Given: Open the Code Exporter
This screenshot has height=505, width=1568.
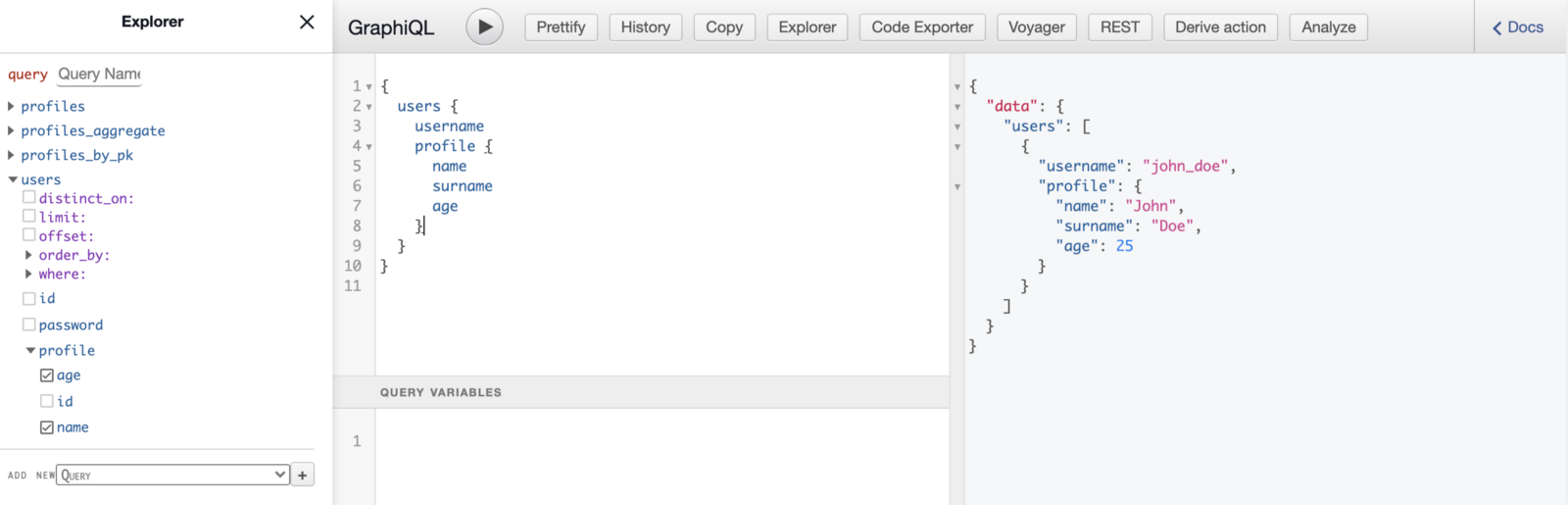Looking at the screenshot, I should pyautogui.click(x=922, y=27).
